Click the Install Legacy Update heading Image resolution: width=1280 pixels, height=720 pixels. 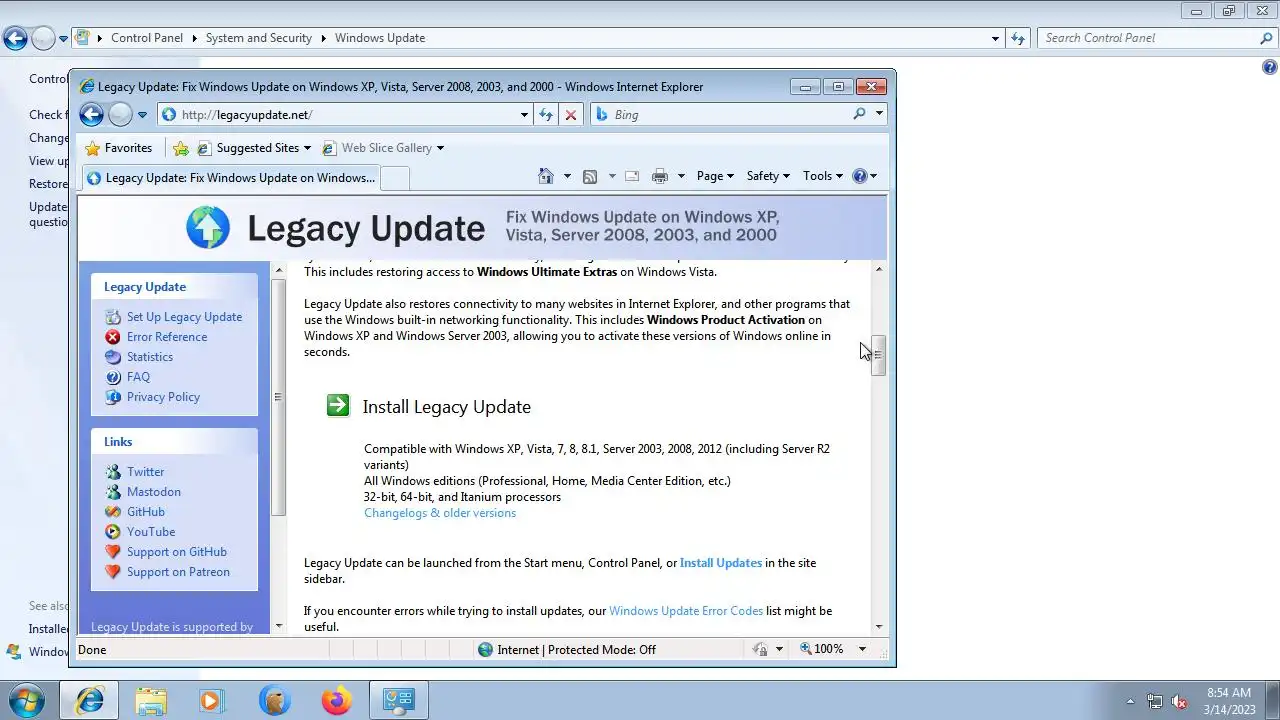(446, 407)
